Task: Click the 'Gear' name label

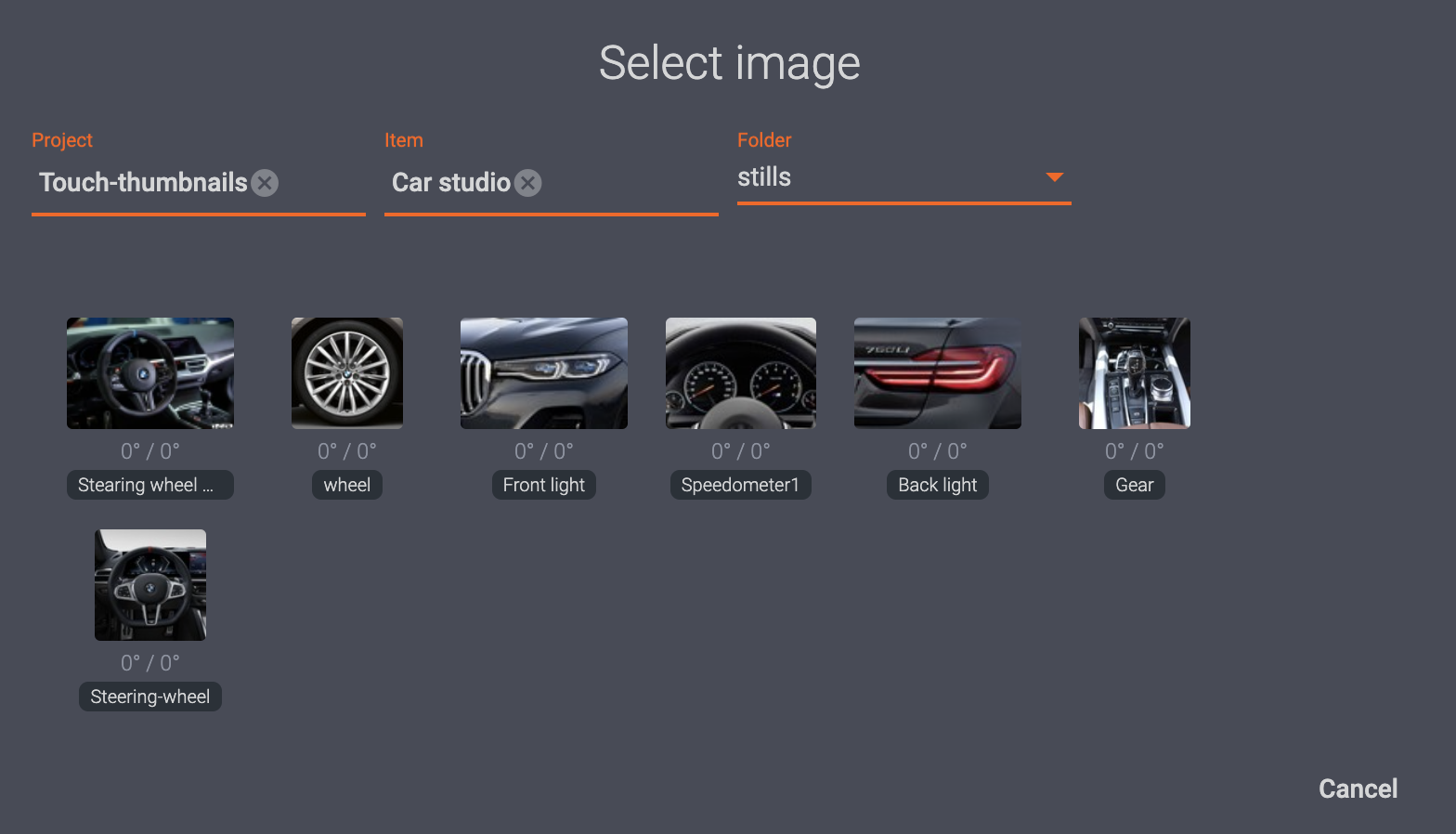Action: tap(1135, 485)
